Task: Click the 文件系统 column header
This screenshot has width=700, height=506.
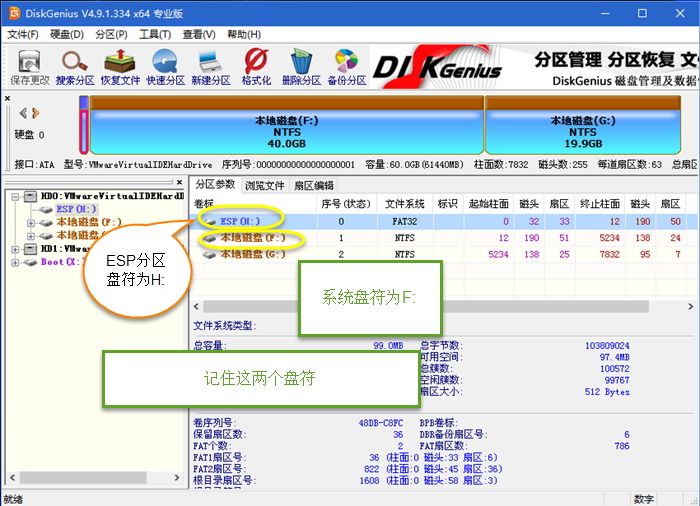Action: point(404,204)
